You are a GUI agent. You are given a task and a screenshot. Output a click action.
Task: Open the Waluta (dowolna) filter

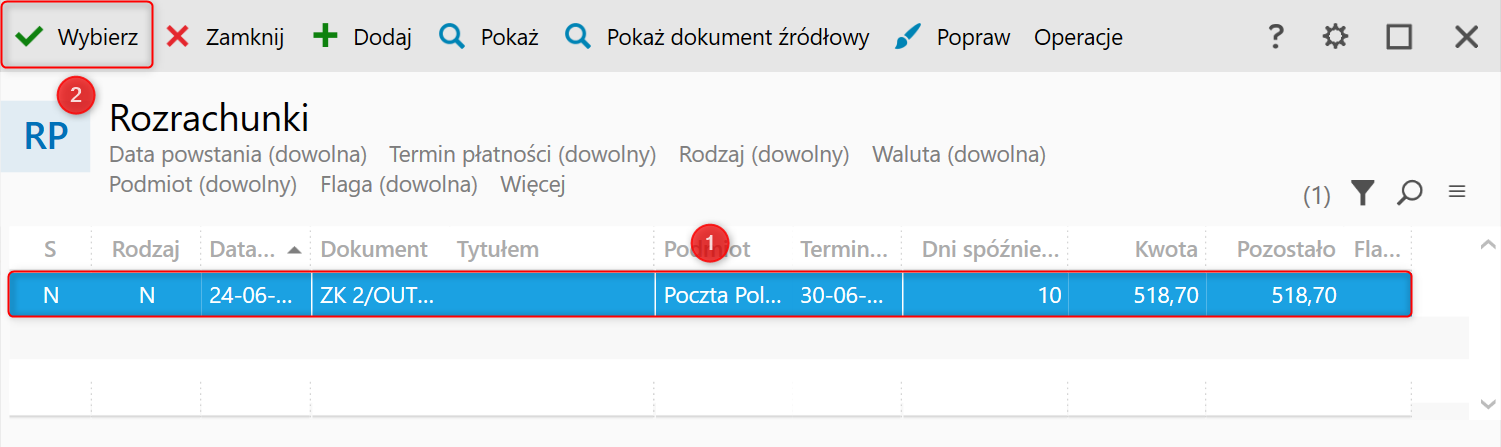coord(958,155)
